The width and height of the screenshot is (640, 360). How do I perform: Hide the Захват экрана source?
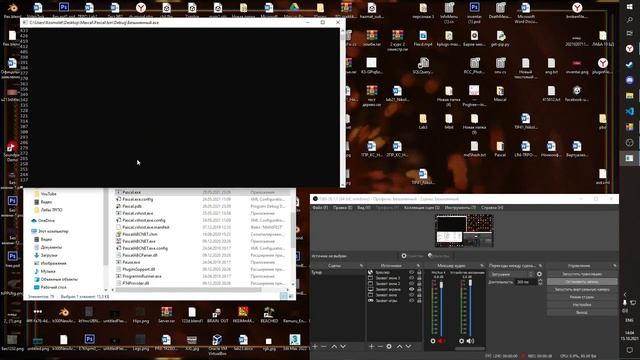[x=411, y=289]
